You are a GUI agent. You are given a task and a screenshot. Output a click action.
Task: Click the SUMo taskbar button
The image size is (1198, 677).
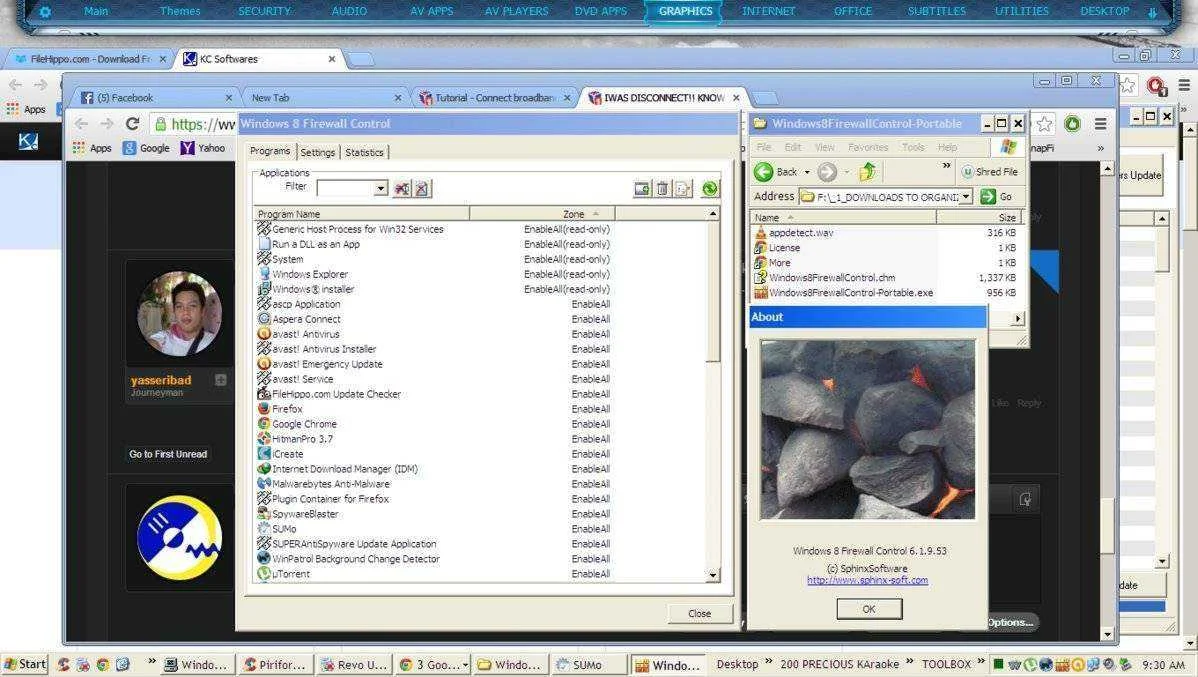(x=587, y=665)
